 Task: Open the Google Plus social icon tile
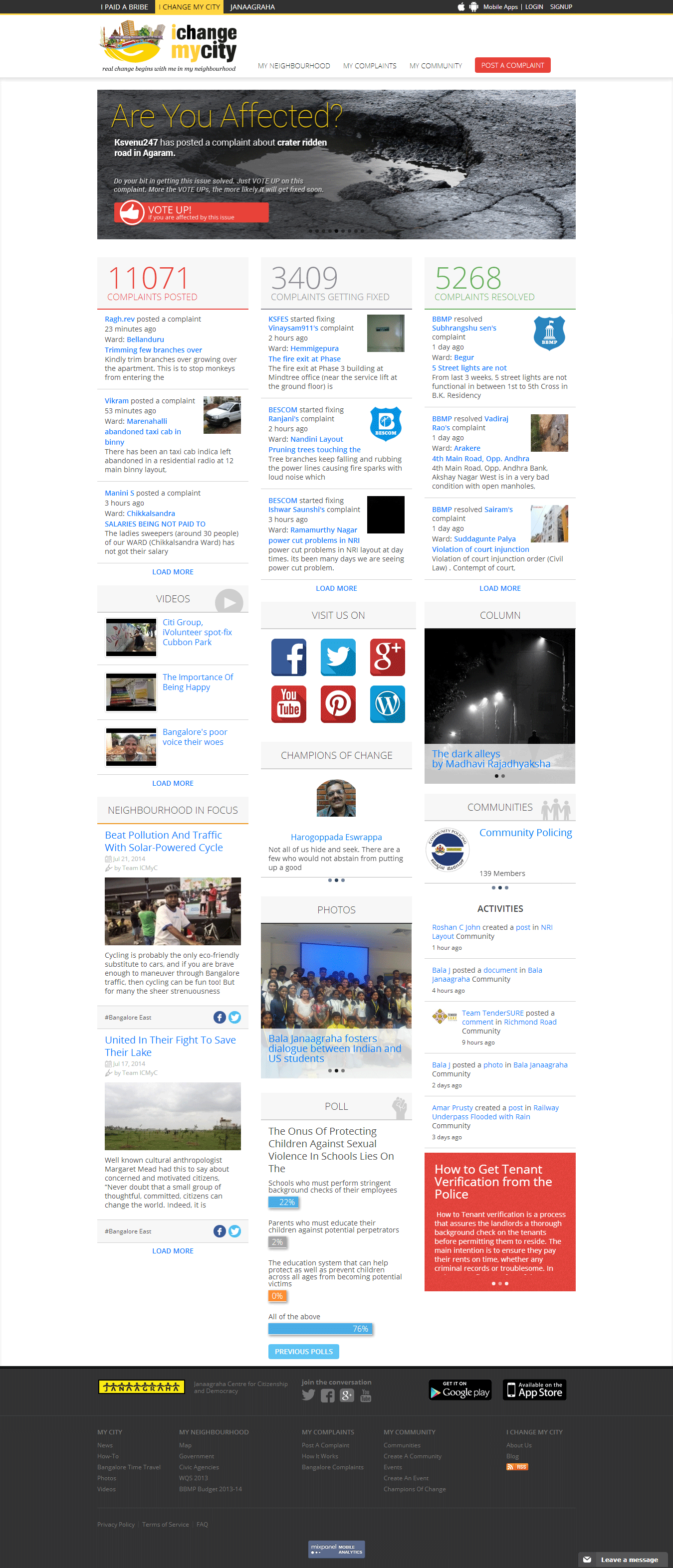point(387,657)
